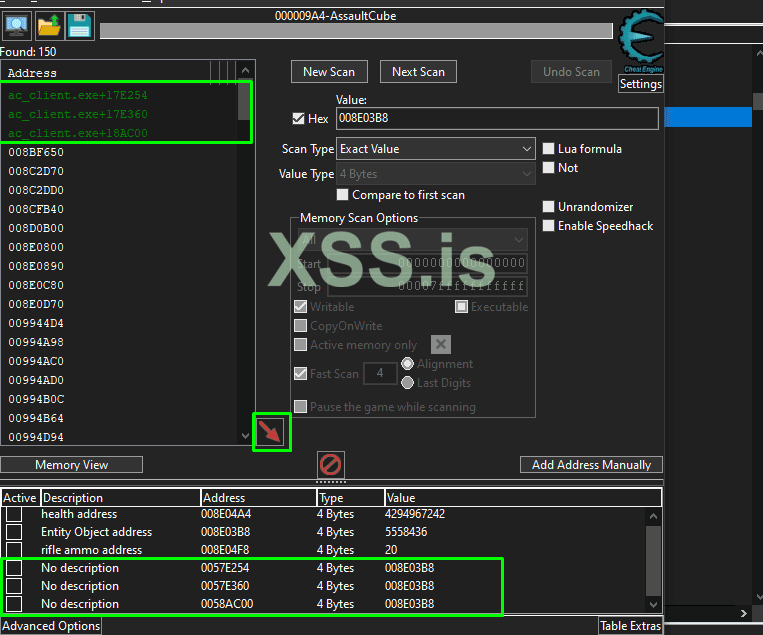763x635 pixels.
Task: Click the Cheat Engine logo
Action: 641,41
